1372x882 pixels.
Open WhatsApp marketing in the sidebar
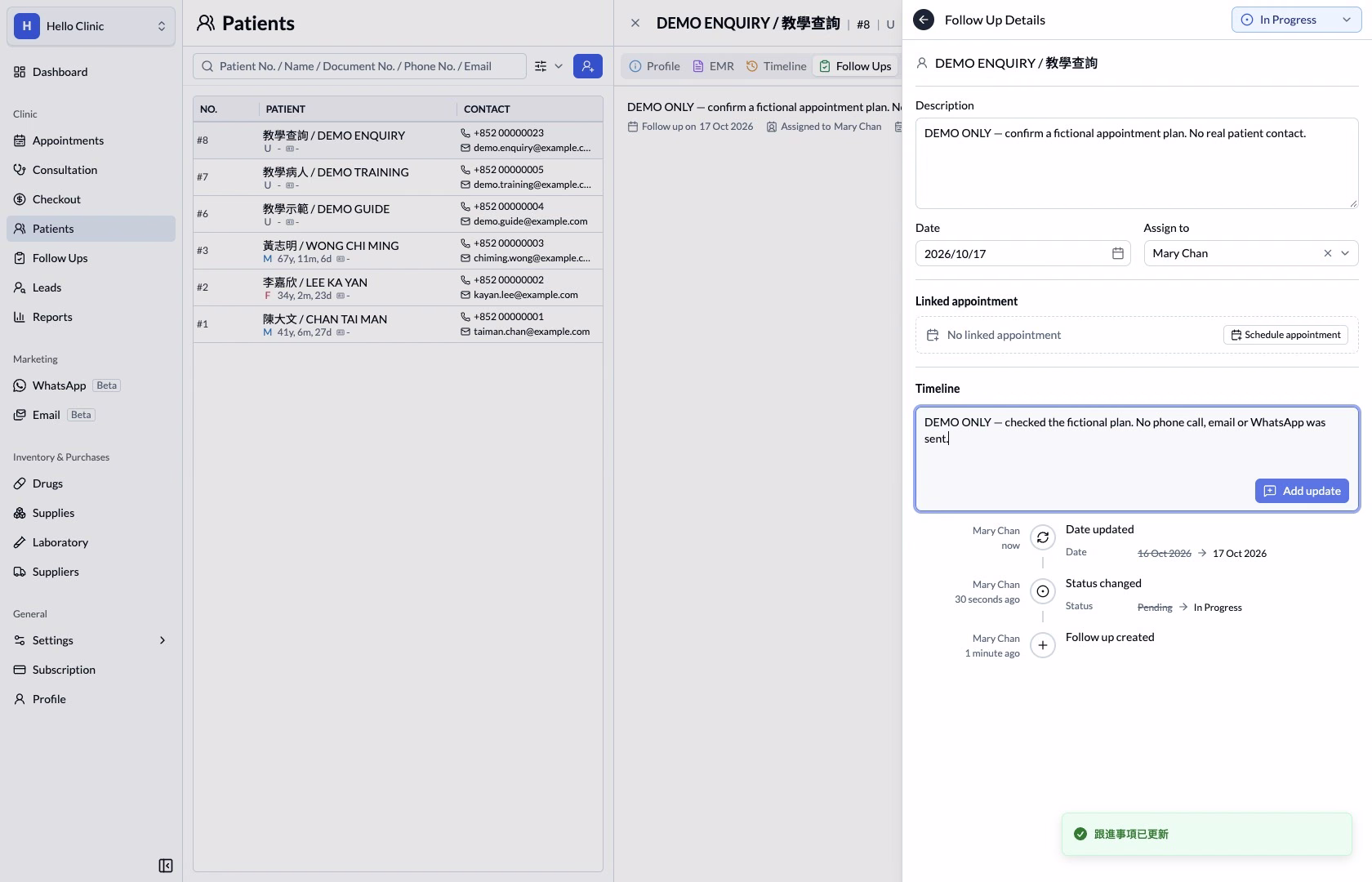91,385
